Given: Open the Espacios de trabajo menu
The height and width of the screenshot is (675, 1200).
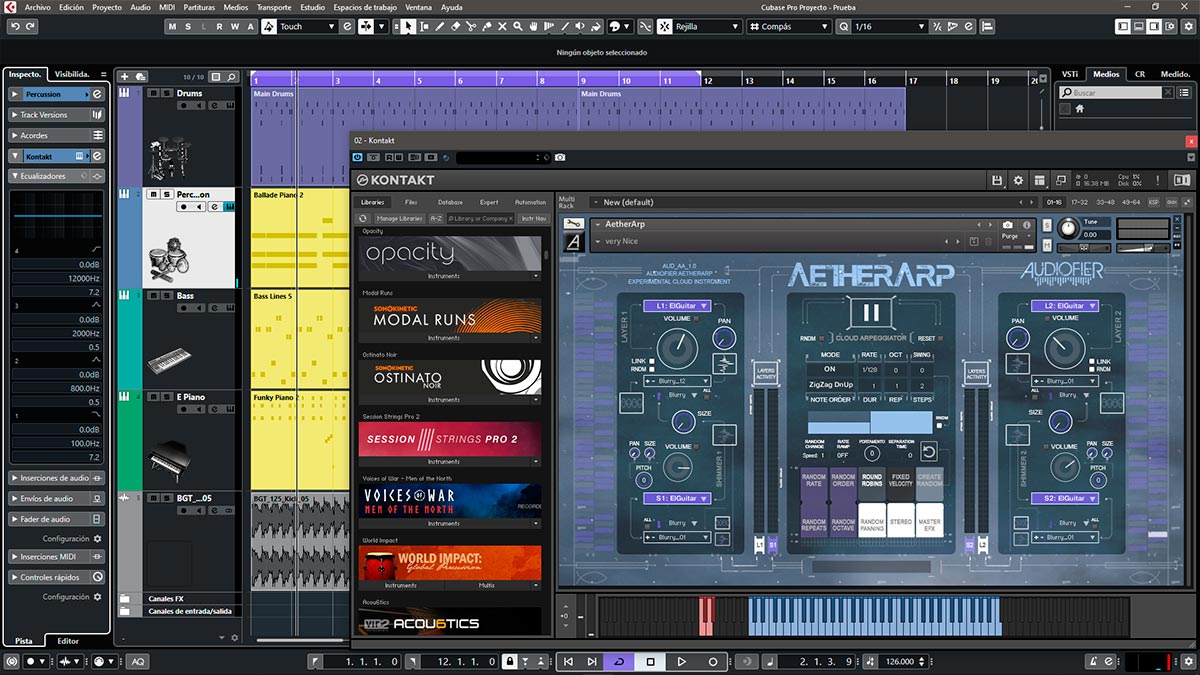Looking at the screenshot, I should click(367, 7).
